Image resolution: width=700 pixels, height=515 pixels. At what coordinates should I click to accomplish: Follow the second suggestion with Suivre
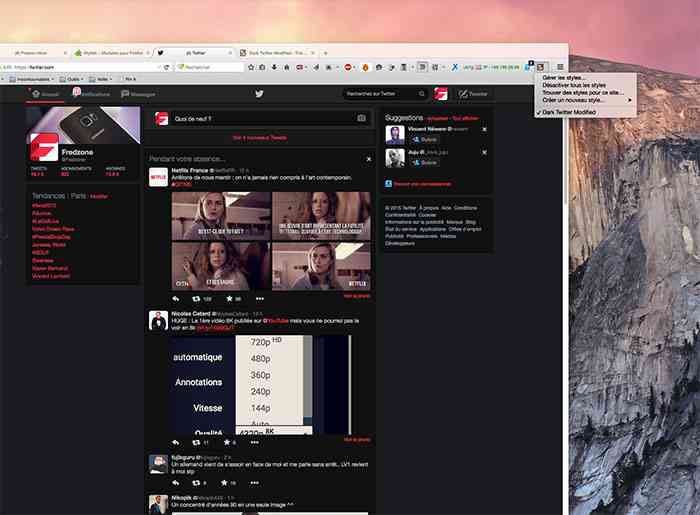(424, 162)
